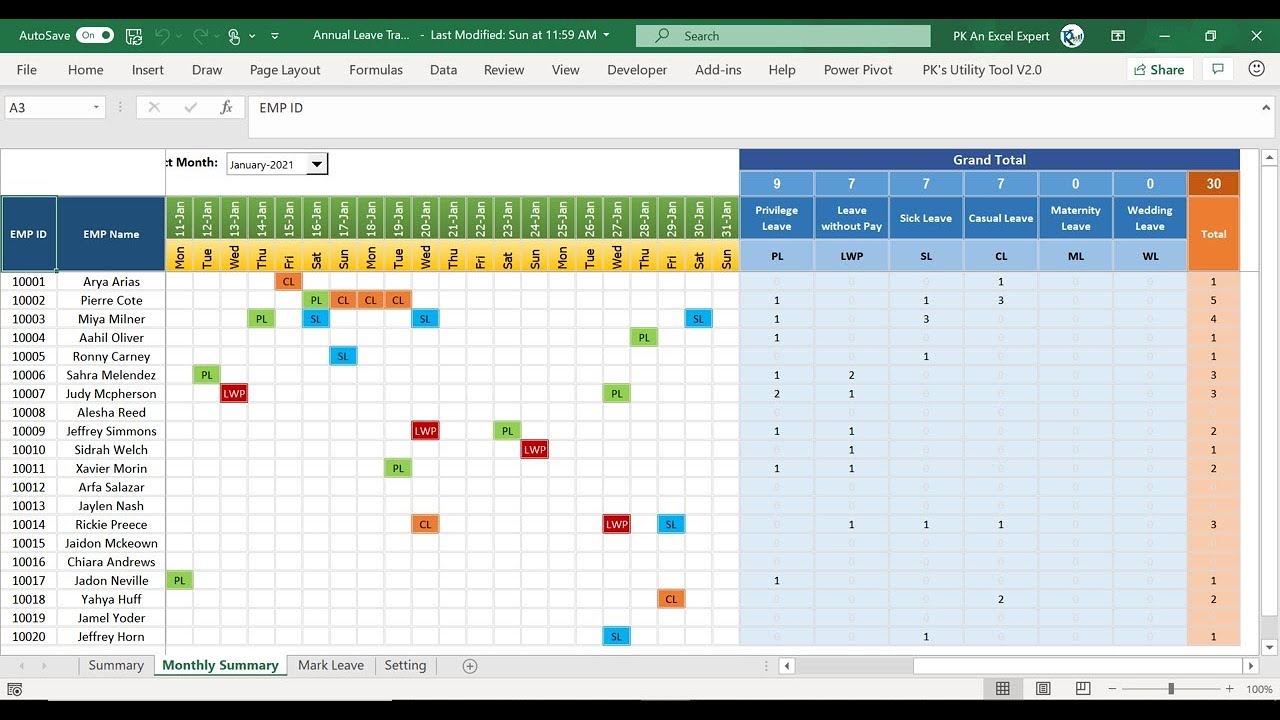The height and width of the screenshot is (720, 1280).
Task: Click previous sheet navigation arrow
Action: (22, 666)
